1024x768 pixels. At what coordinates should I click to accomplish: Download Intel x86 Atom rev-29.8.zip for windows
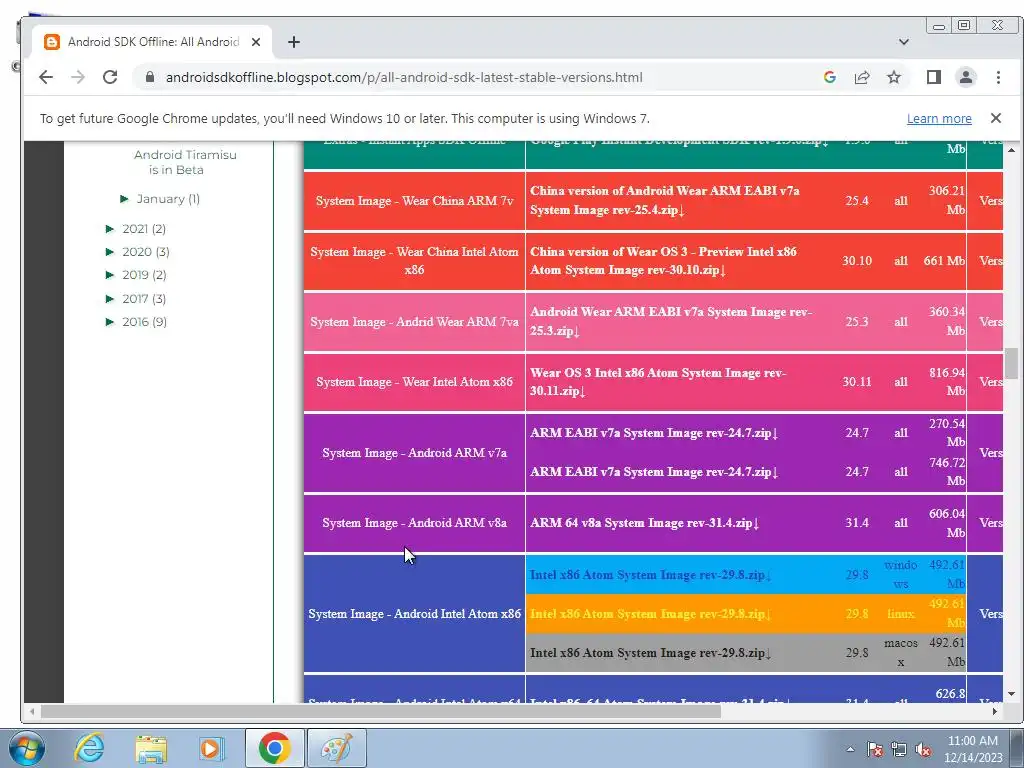(x=650, y=575)
